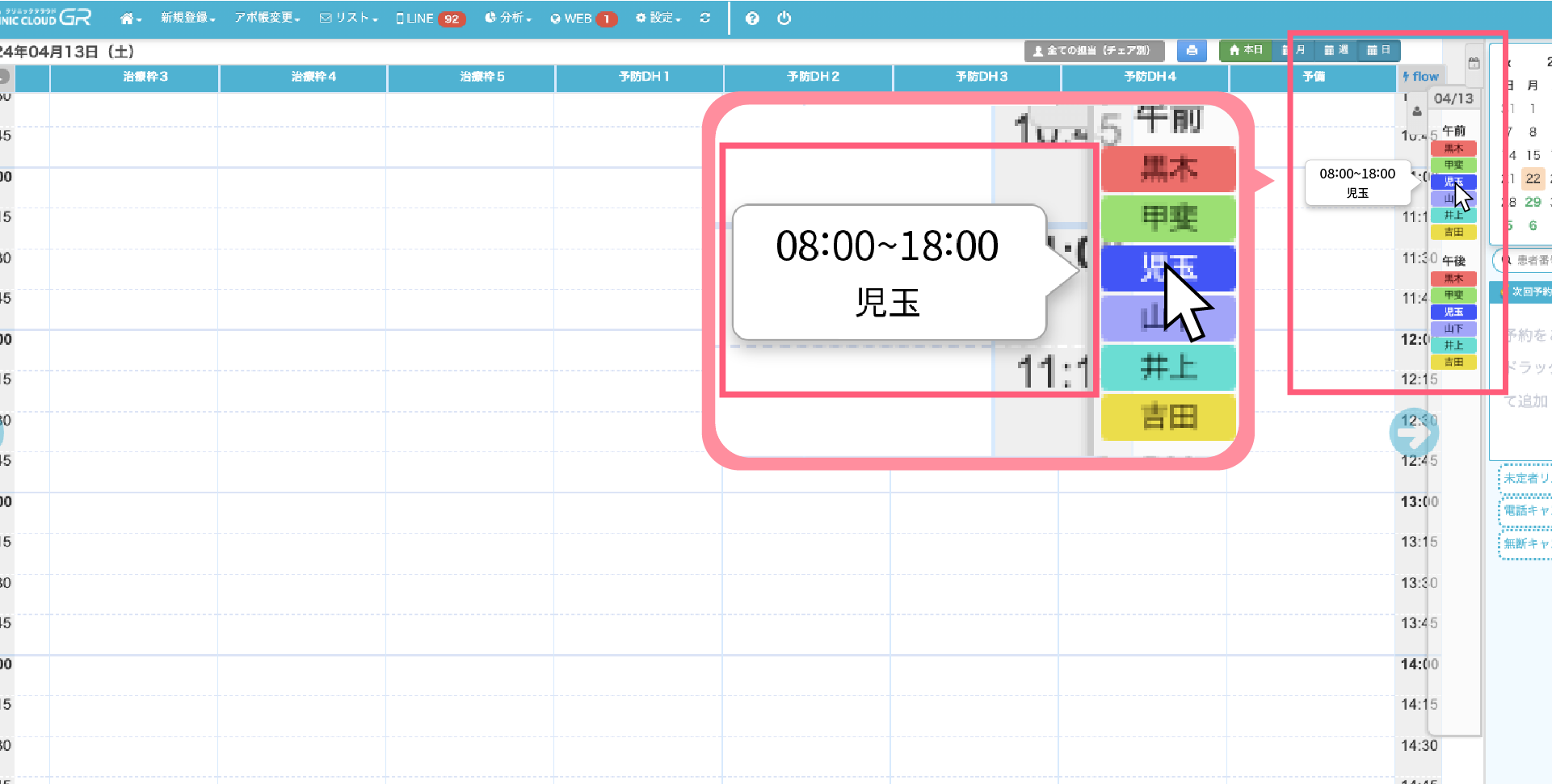Image resolution: width=1552 pixels, height=784 pixels.
Task: Open the 設定 settings dropdown
Action: point(658,19)
